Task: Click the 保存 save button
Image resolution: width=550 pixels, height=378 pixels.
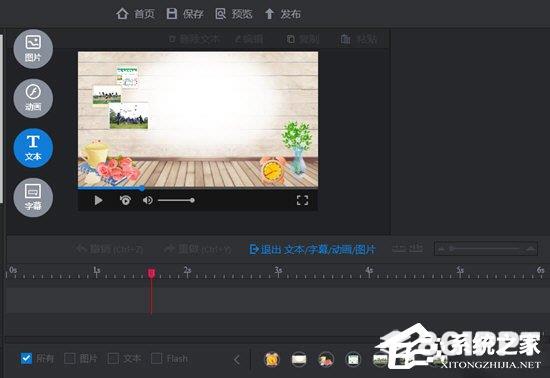Action: click(x=185, y=14)
